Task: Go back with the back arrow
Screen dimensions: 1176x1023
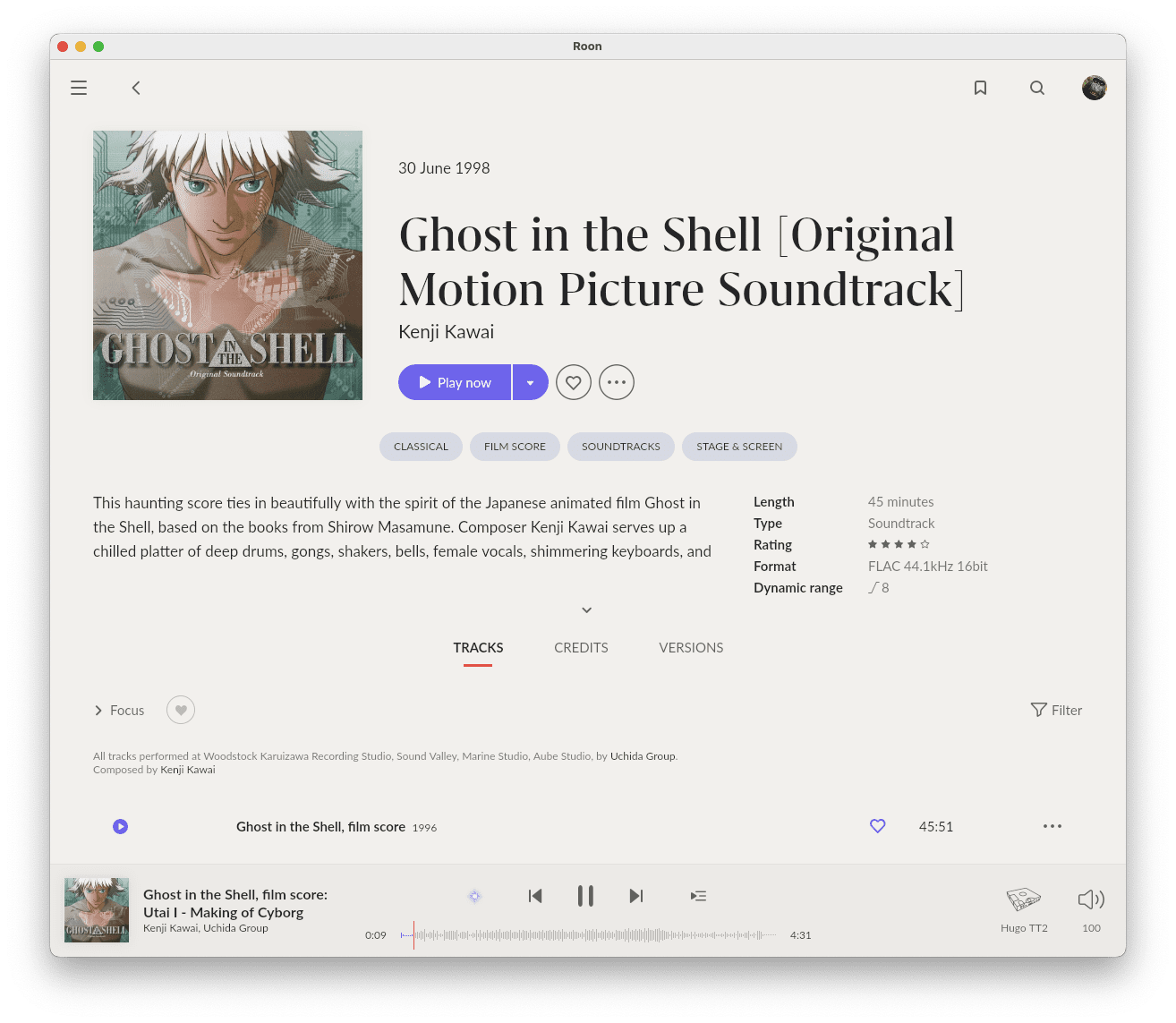Action: coord(136,88)
